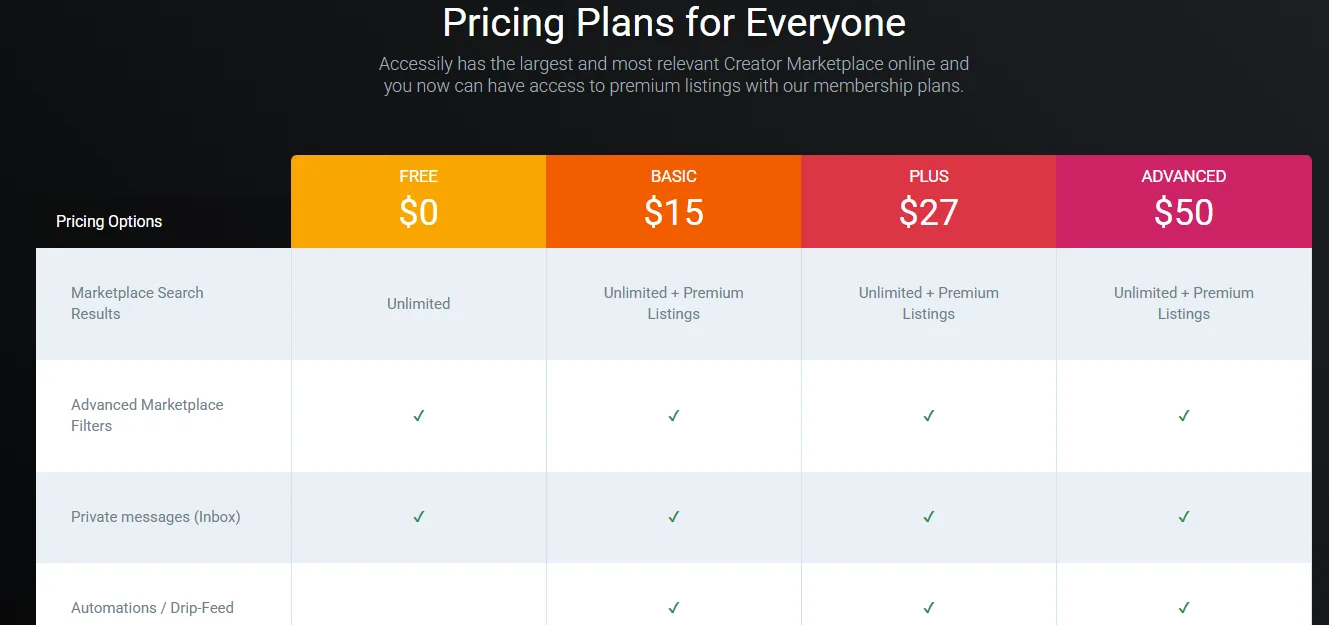Click the Basic plan checkmark for Advanced Marketplace Filters

[674, 416]
